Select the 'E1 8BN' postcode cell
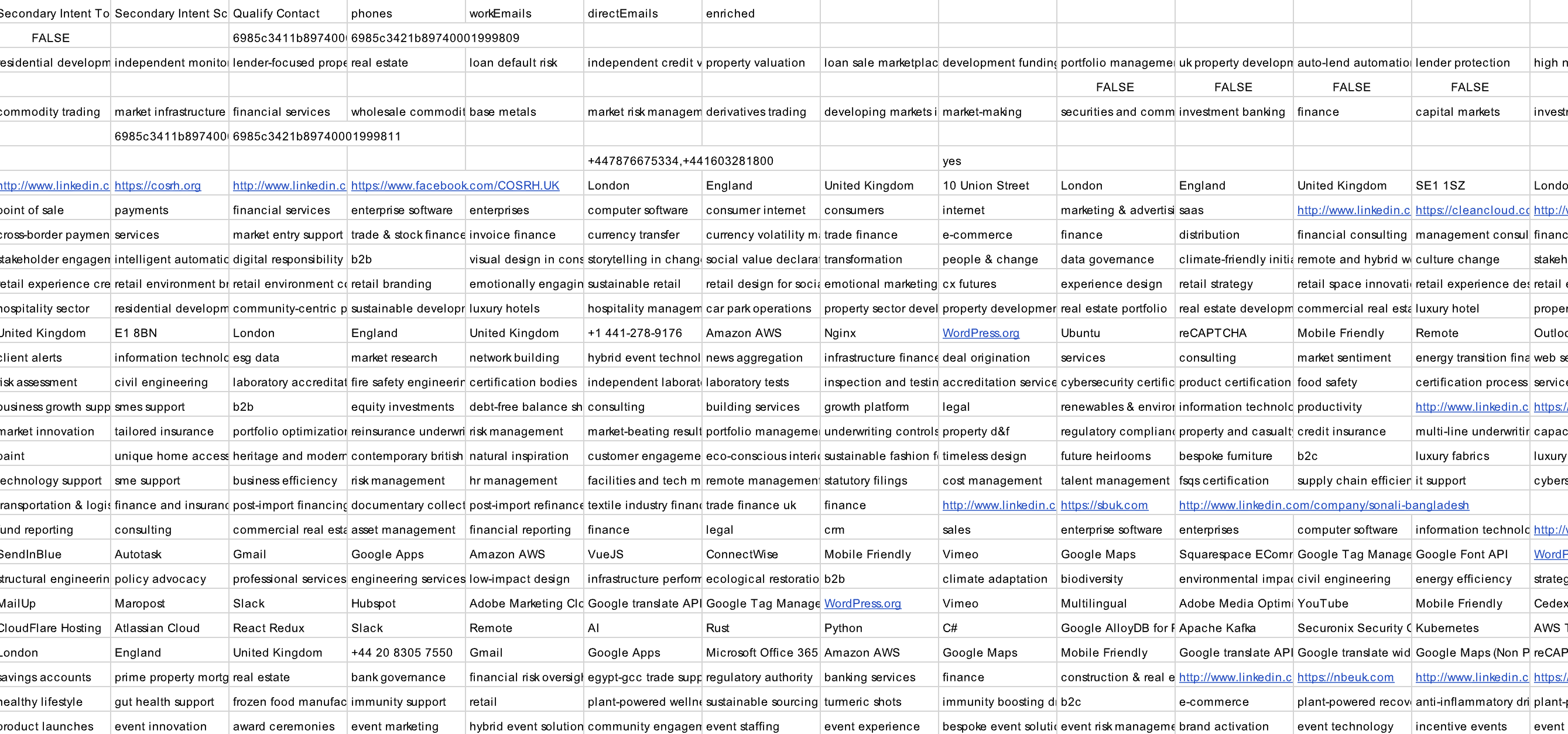This screenshot has width=1568, height=734. tap(135, 334)
